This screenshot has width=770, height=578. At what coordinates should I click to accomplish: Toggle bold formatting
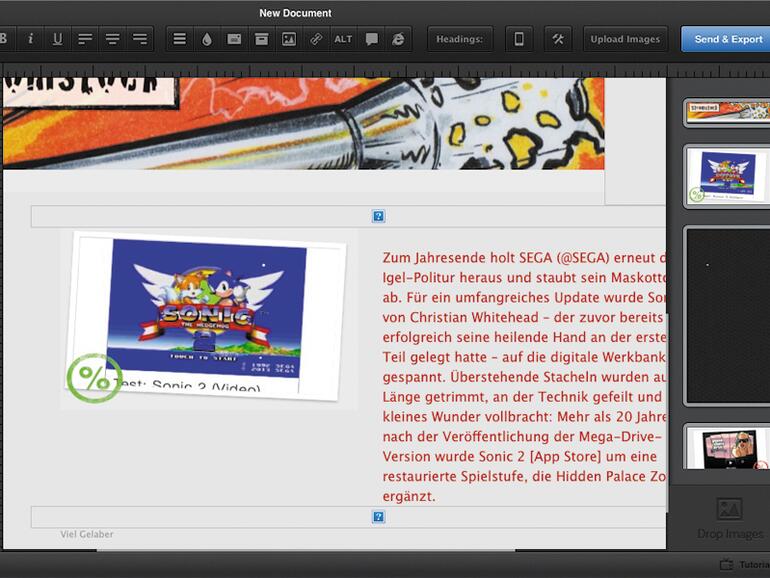tap(5, 39)
